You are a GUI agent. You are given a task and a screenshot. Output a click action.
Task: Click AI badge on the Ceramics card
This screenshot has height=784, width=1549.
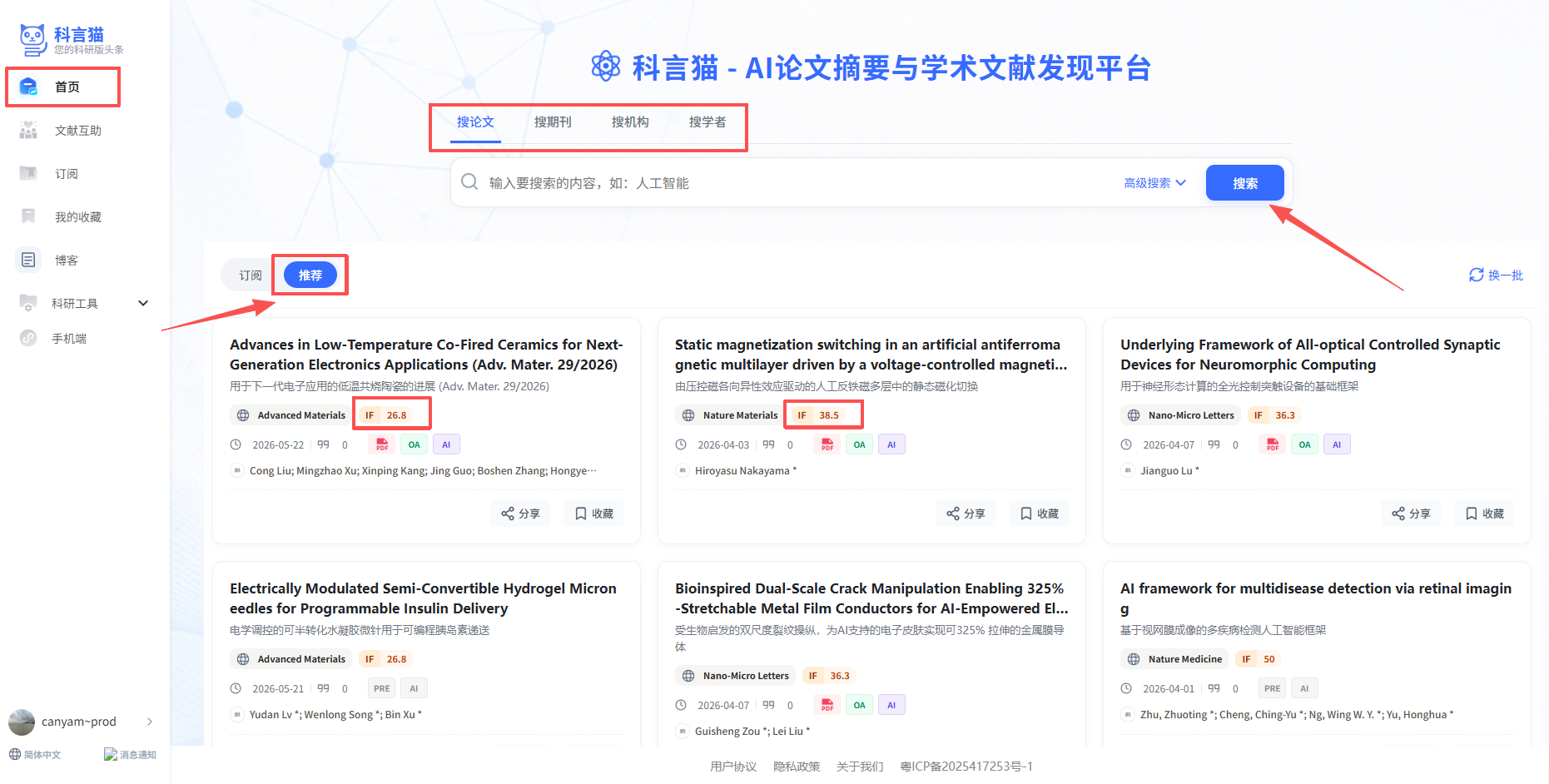tap(446, 444)
